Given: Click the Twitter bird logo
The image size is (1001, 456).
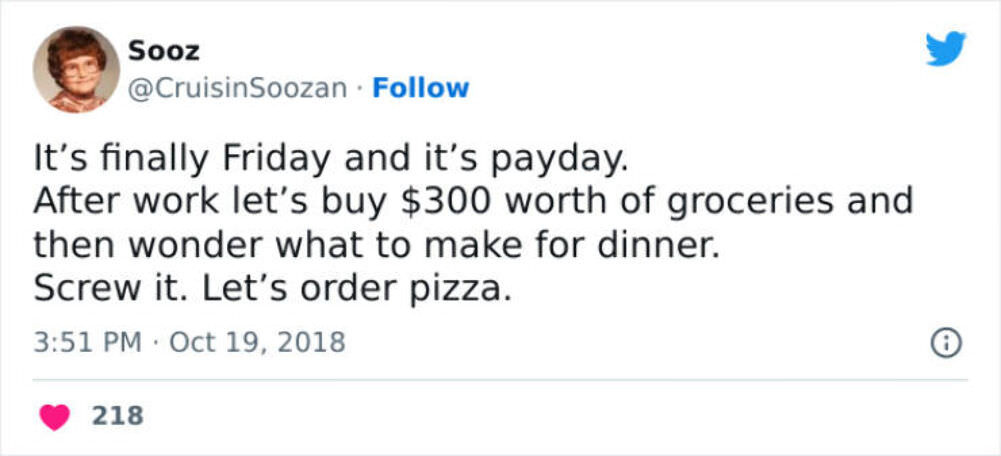Looking at the screenshot, I should [x=945, y=49].
